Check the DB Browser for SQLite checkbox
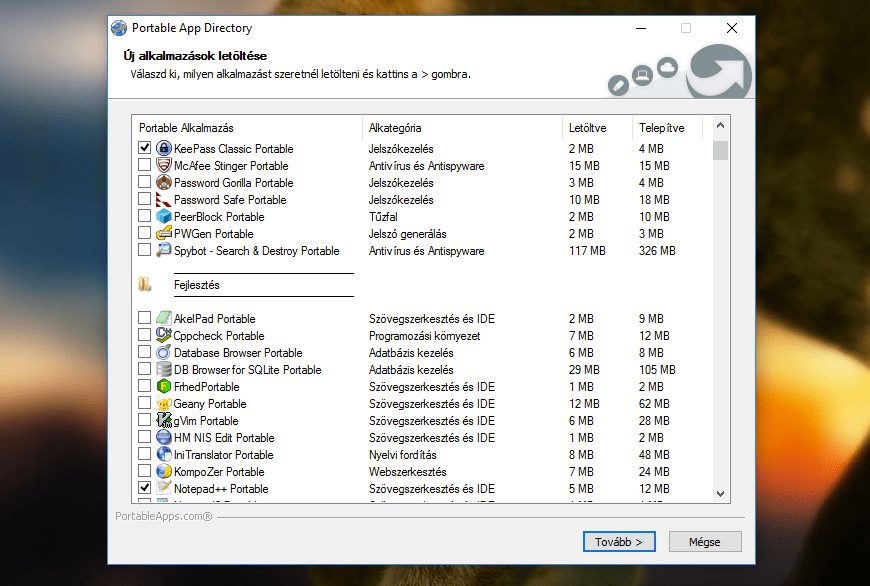 [x=144, y=368]
